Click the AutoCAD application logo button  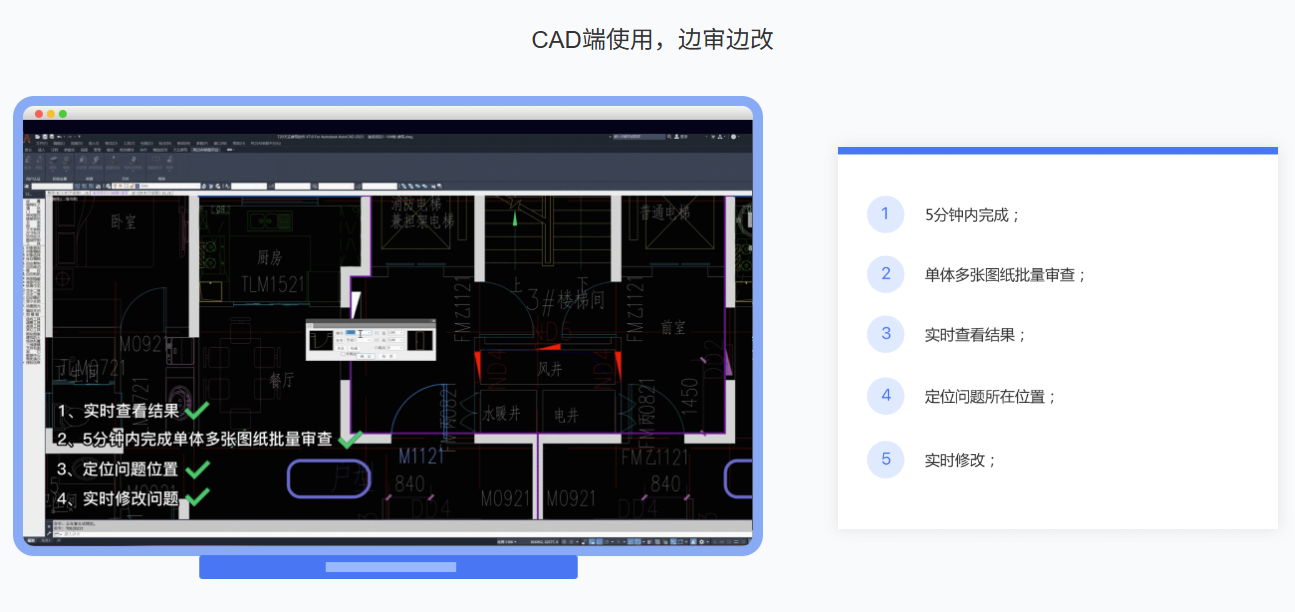tap(28, 136)
